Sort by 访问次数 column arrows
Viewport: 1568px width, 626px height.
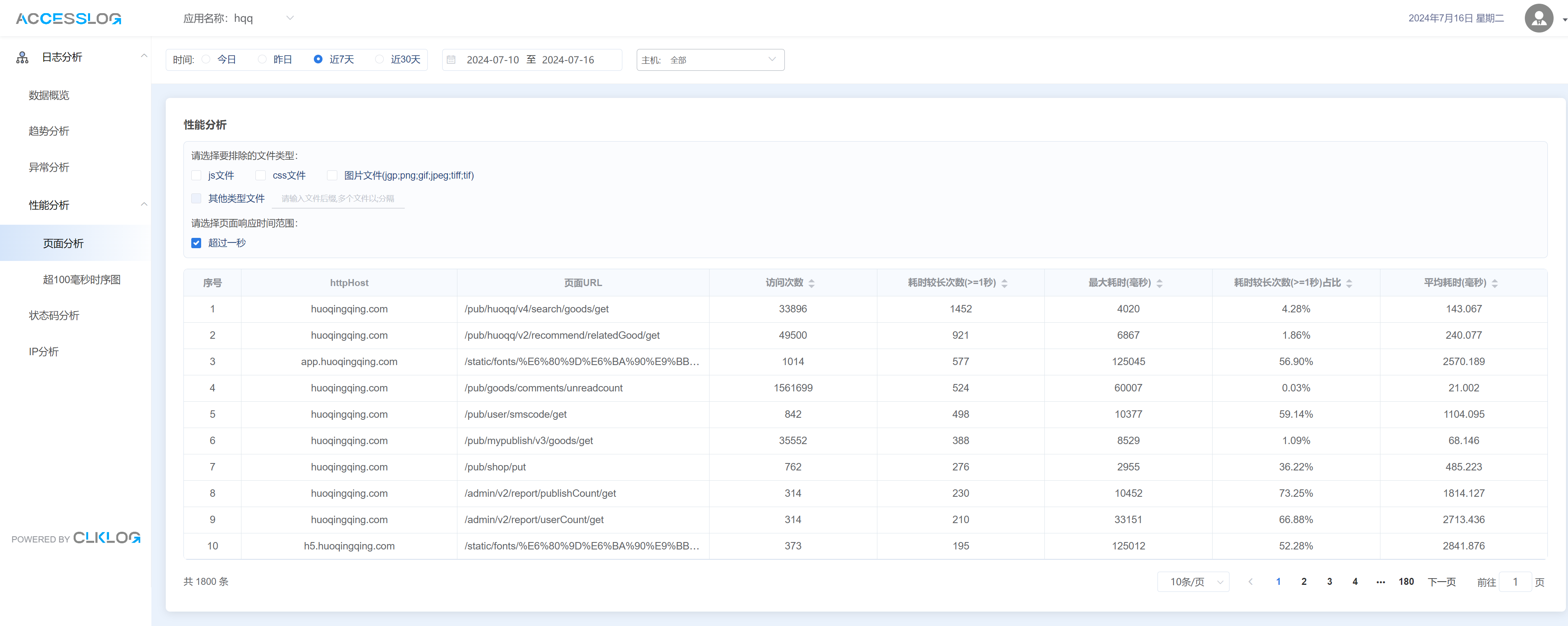(x=811, y=283)
